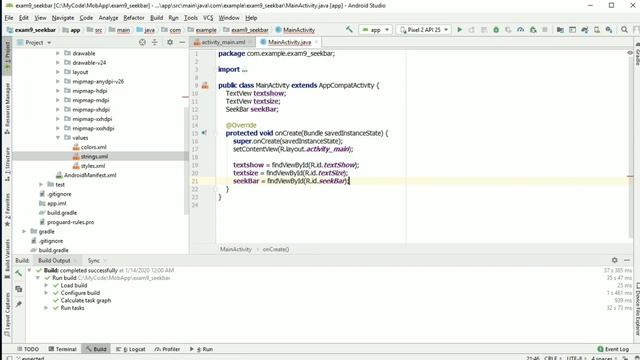Collapse the Run build node

(38, 278)
